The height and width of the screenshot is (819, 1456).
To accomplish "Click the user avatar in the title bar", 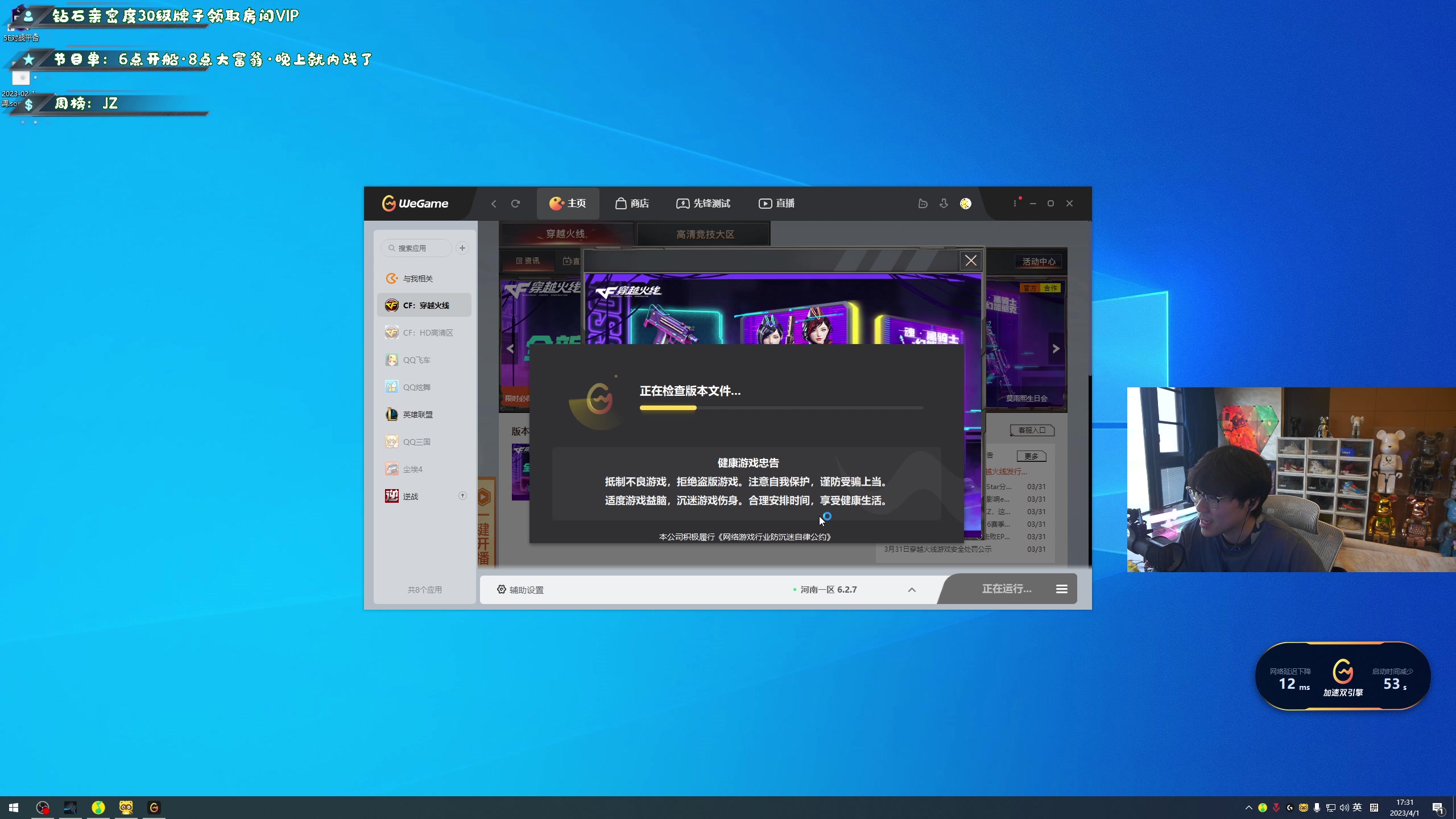I will (x=965, y=204).
